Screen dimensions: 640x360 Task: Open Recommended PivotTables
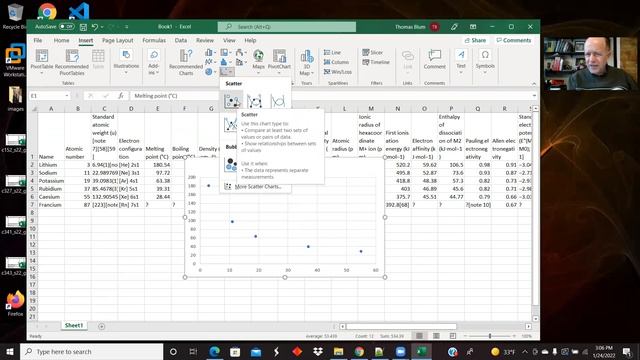click(72, 62)
